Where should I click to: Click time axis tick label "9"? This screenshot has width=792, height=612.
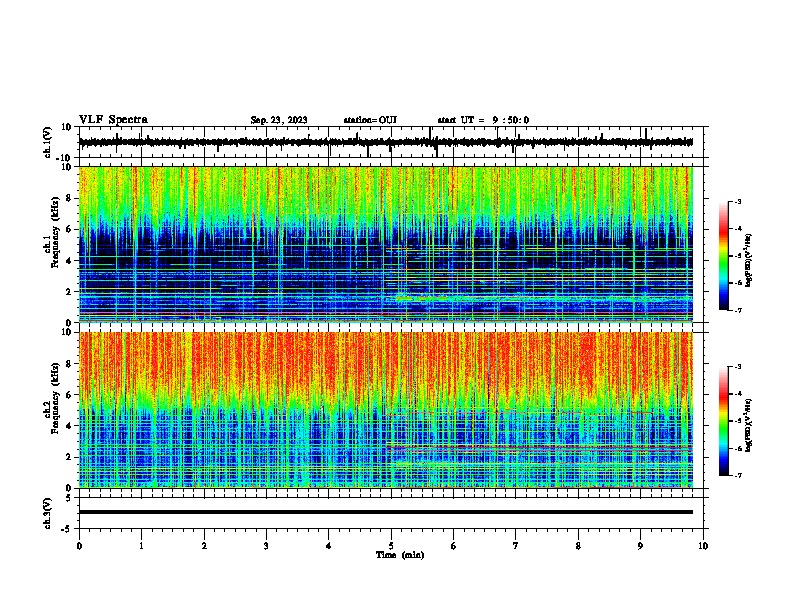click(640, 546)
